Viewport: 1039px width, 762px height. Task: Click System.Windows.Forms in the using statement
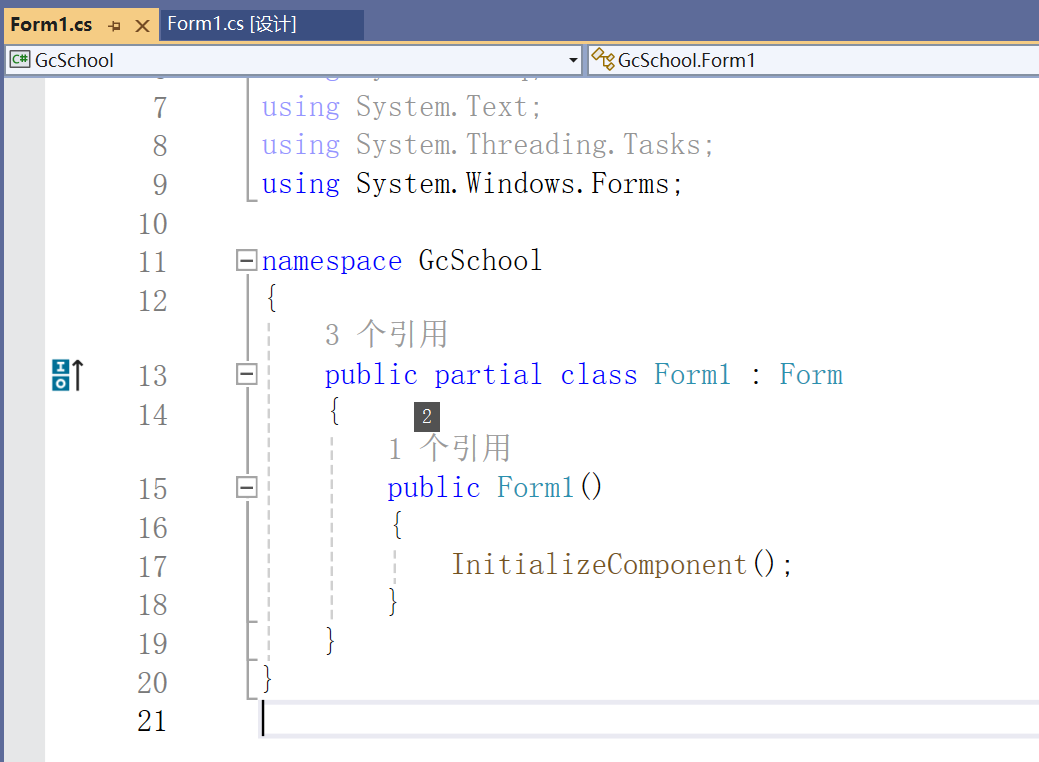(518, 184)
